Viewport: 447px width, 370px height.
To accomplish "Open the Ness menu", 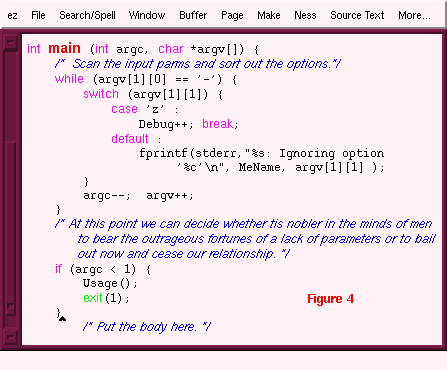I will (x=305, y=15).
